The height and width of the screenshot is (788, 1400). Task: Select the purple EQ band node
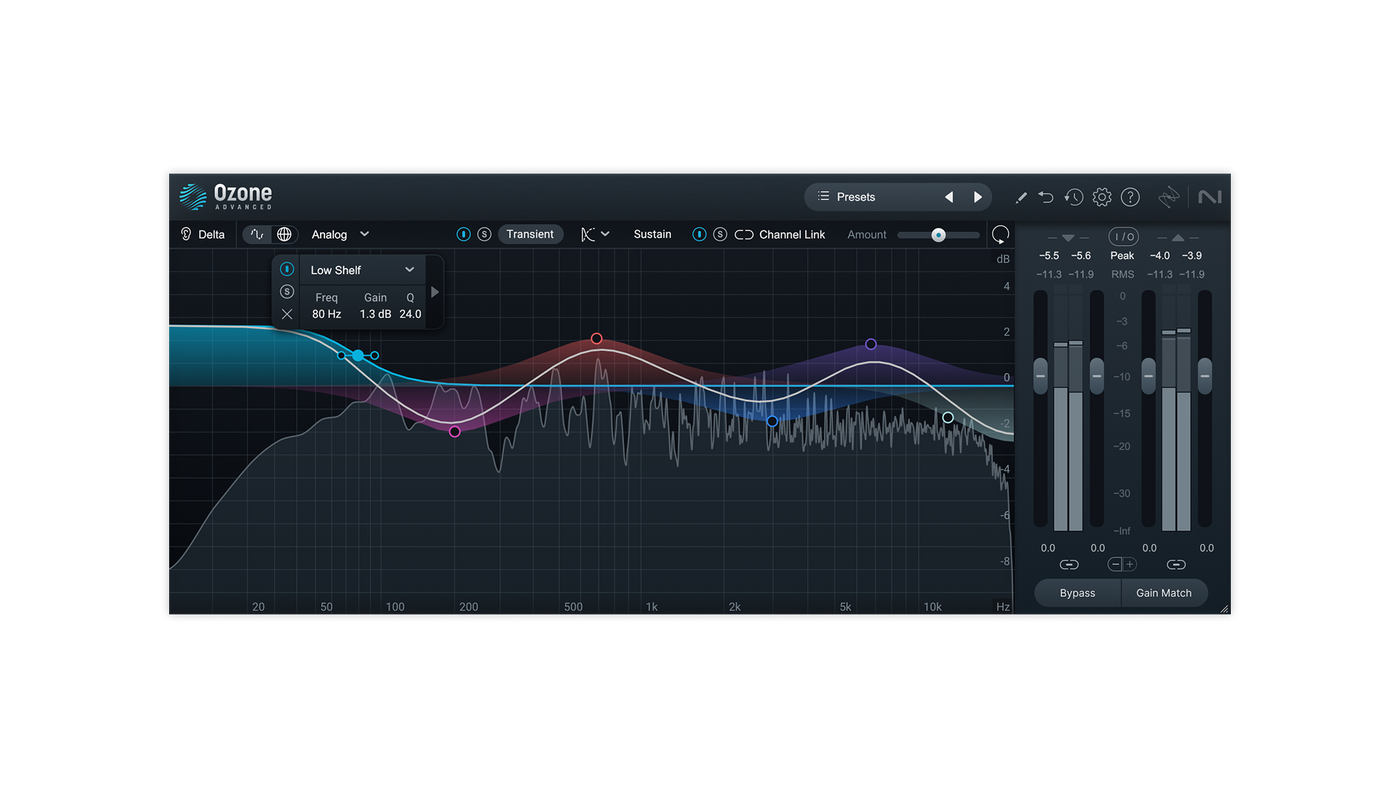click(x=871, y=344)
